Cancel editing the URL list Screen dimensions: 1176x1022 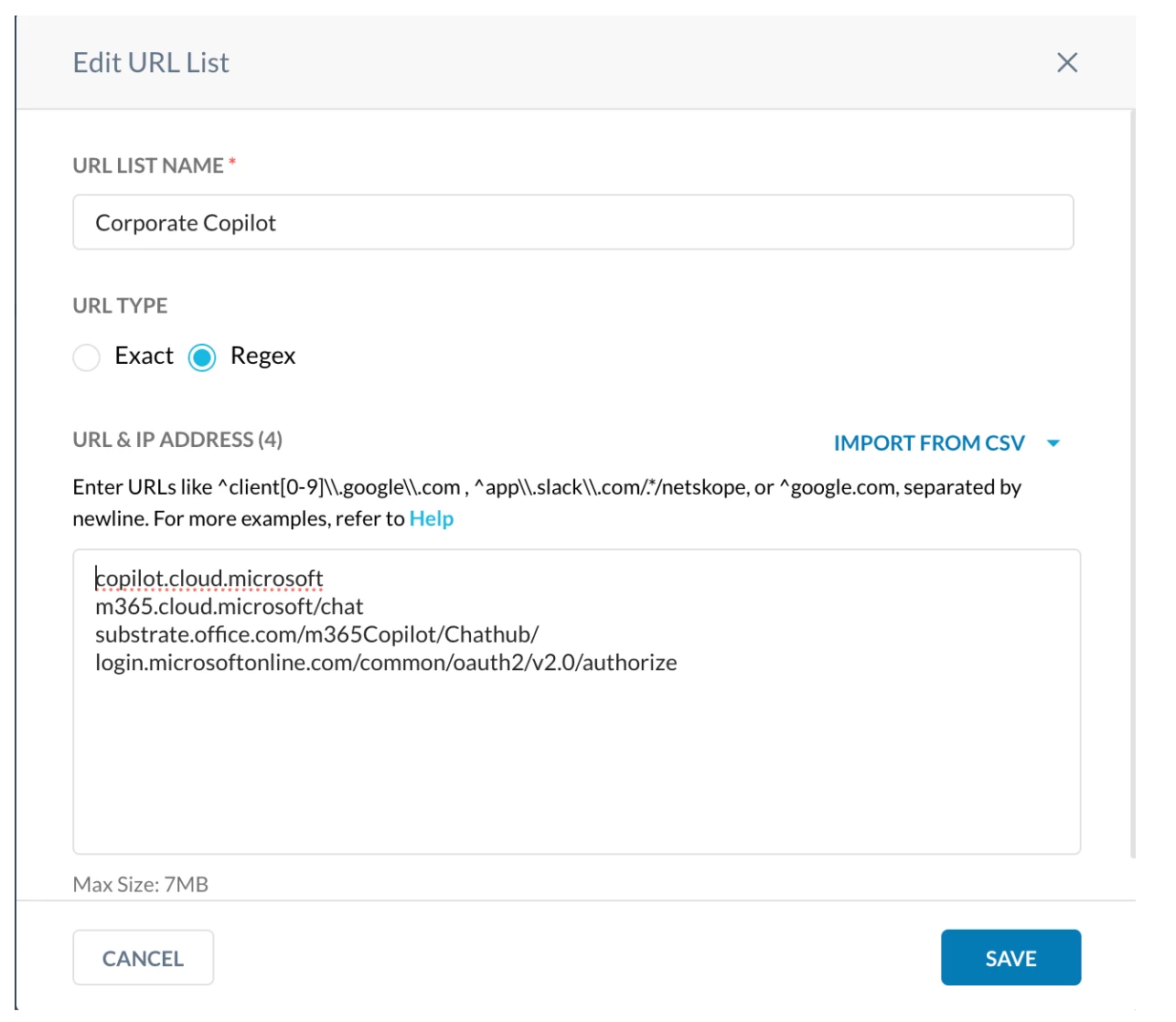(144, 958)
